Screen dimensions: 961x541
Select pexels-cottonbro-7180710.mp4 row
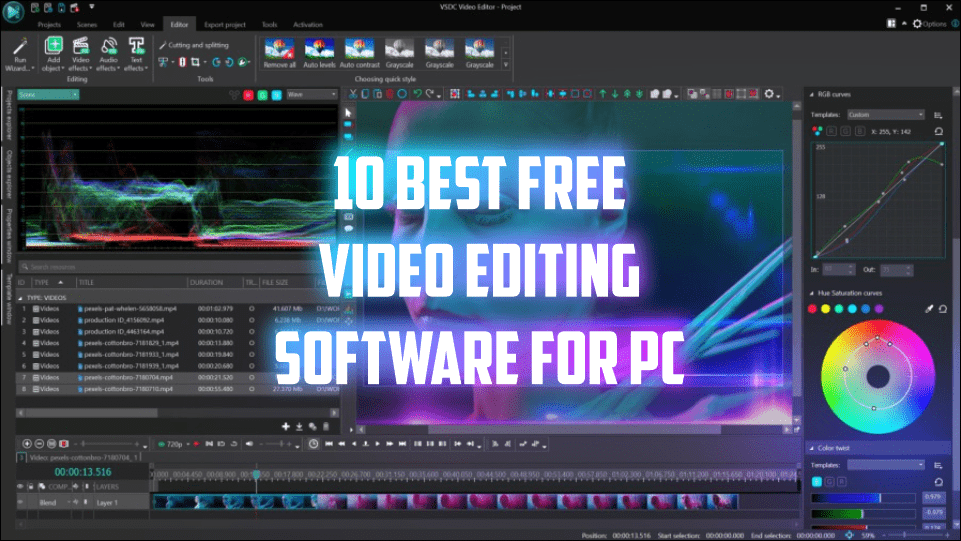[178, 388]
